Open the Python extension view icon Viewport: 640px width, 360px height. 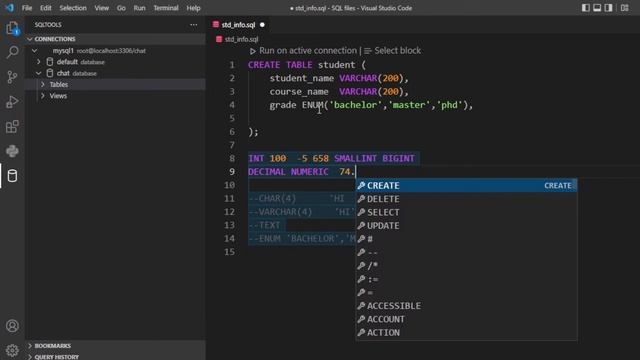point(12,151)
